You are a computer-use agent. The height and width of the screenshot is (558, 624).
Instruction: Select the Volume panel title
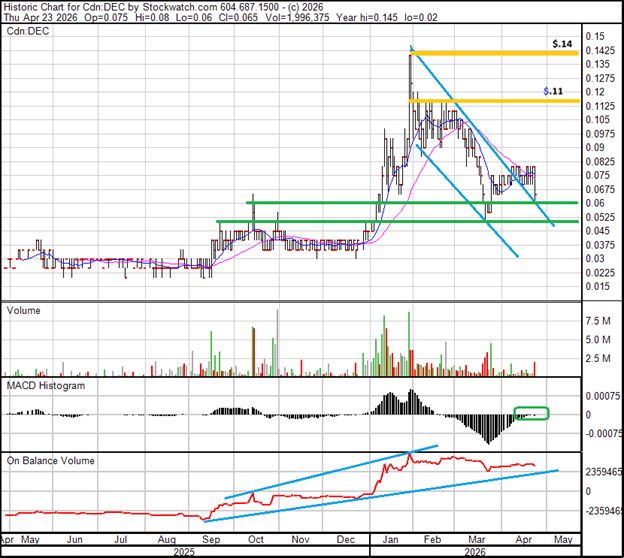click(x=25, y=310)
